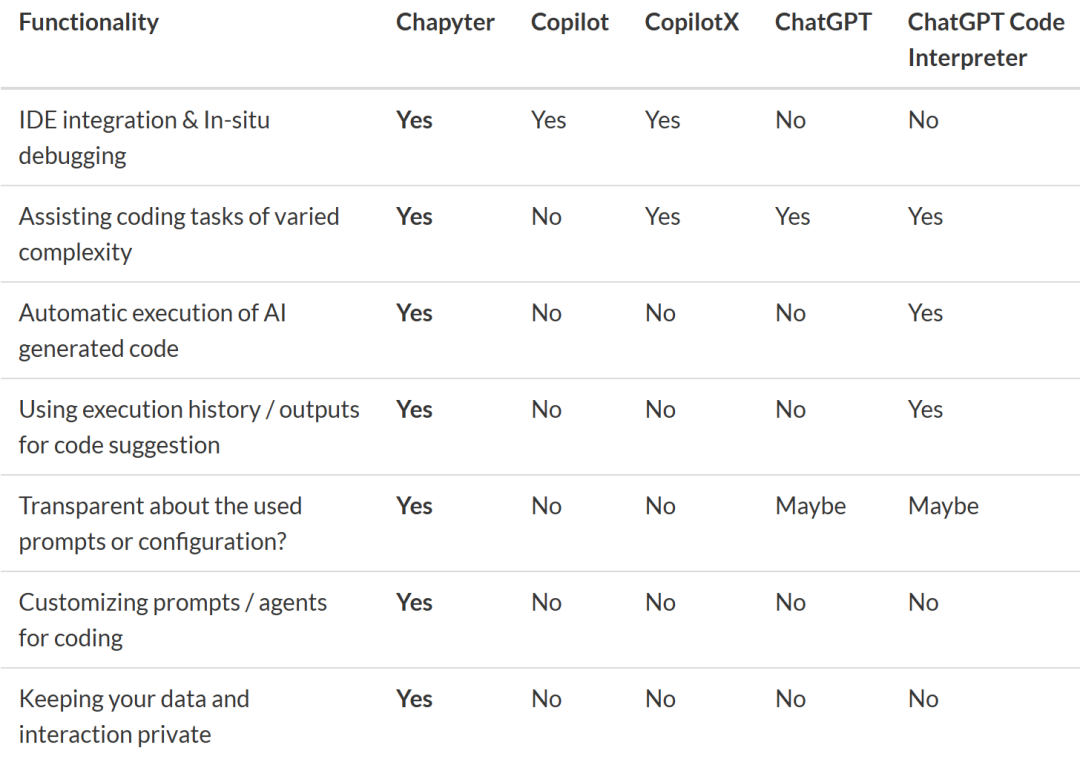Select CopilotX Yes in IDE integration row
Viewport: 1080px width, 771px height.
coord(663,120)
